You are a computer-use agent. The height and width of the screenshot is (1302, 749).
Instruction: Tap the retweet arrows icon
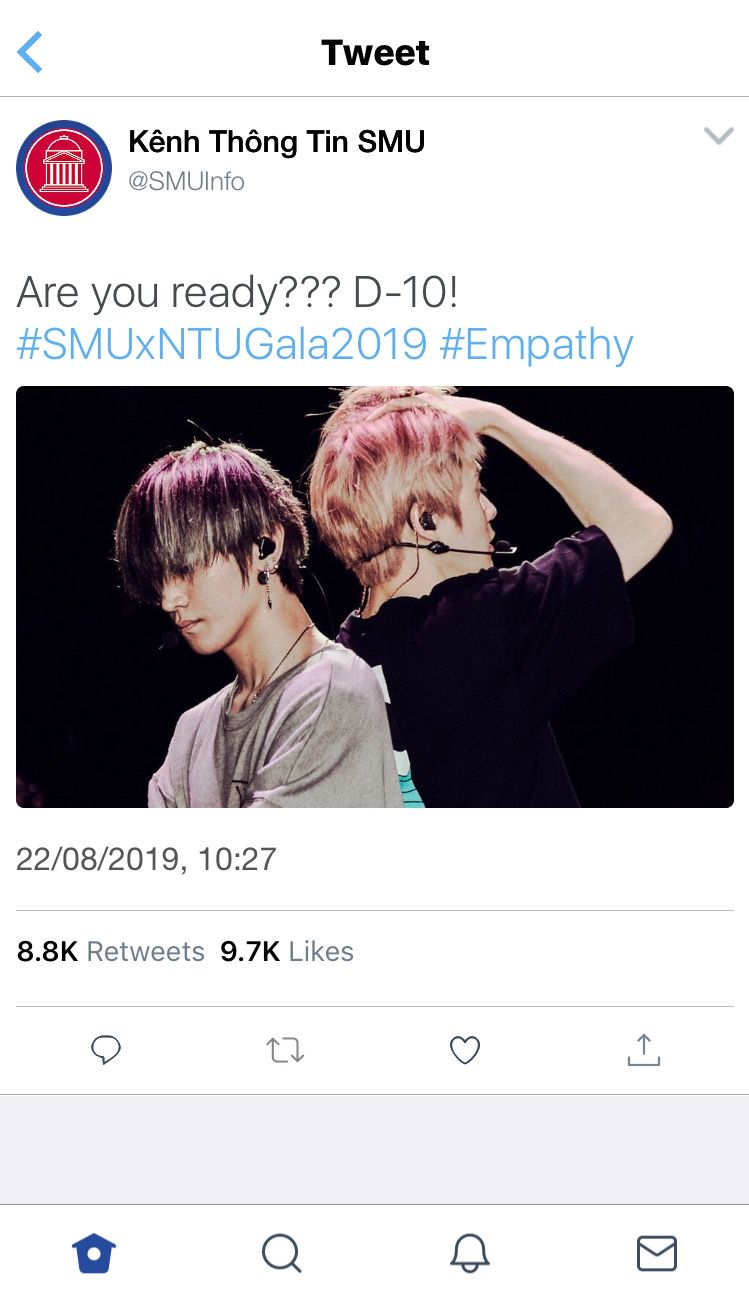coord(285,1050)
